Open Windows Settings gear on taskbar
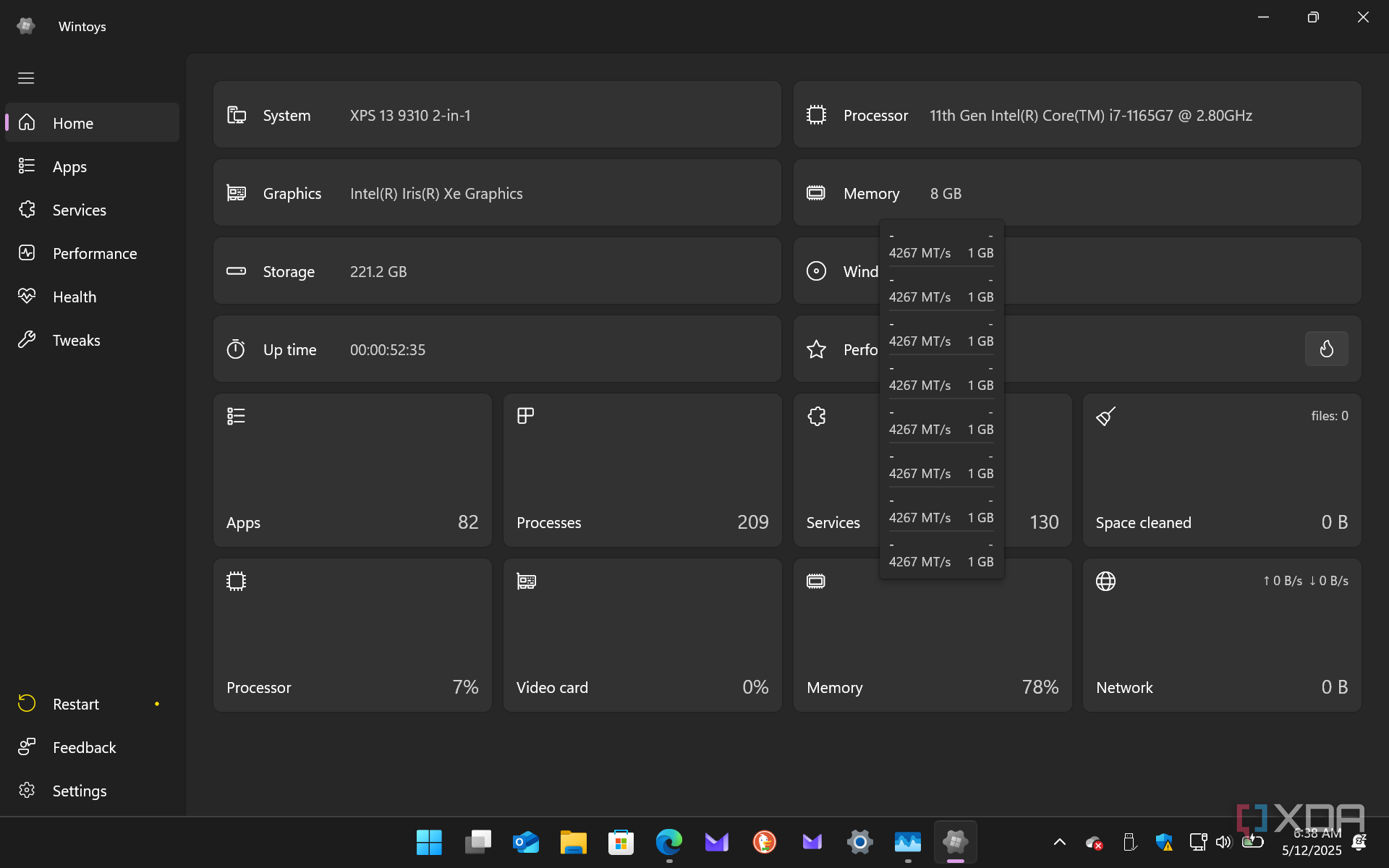The image size is (1389, 868). pyautogui.click(x=859, y=842)
